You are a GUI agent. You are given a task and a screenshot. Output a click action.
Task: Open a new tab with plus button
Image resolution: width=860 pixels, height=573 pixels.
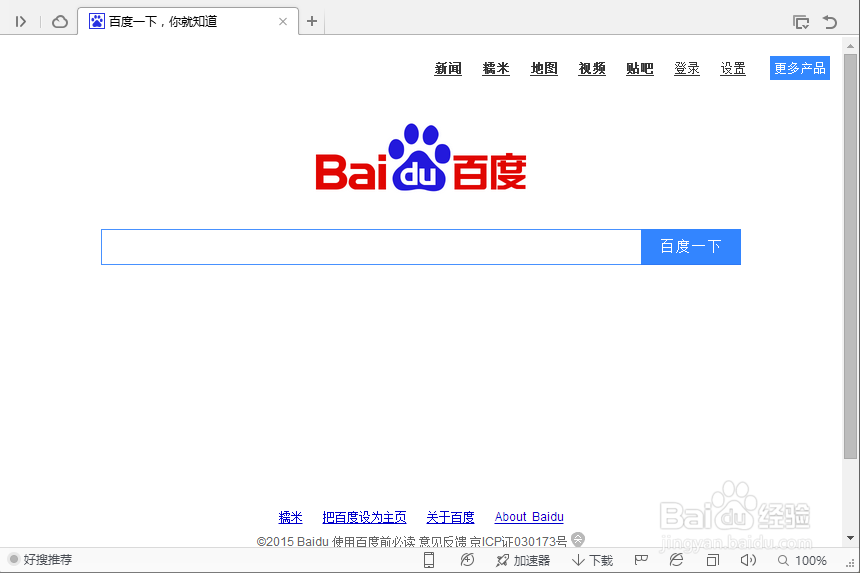(312, 21)
